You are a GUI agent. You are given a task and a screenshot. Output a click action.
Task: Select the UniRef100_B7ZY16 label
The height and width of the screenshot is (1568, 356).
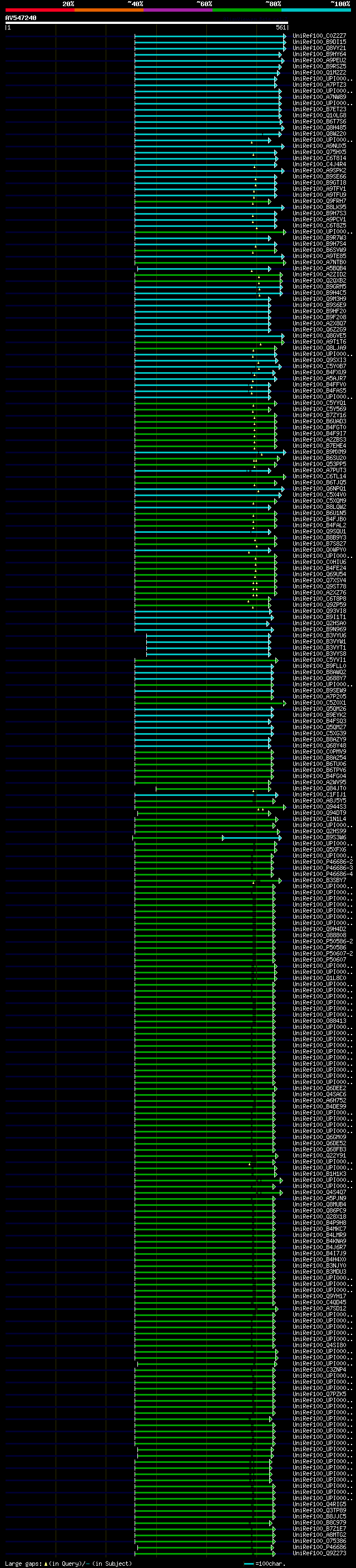tap(319, 415)
